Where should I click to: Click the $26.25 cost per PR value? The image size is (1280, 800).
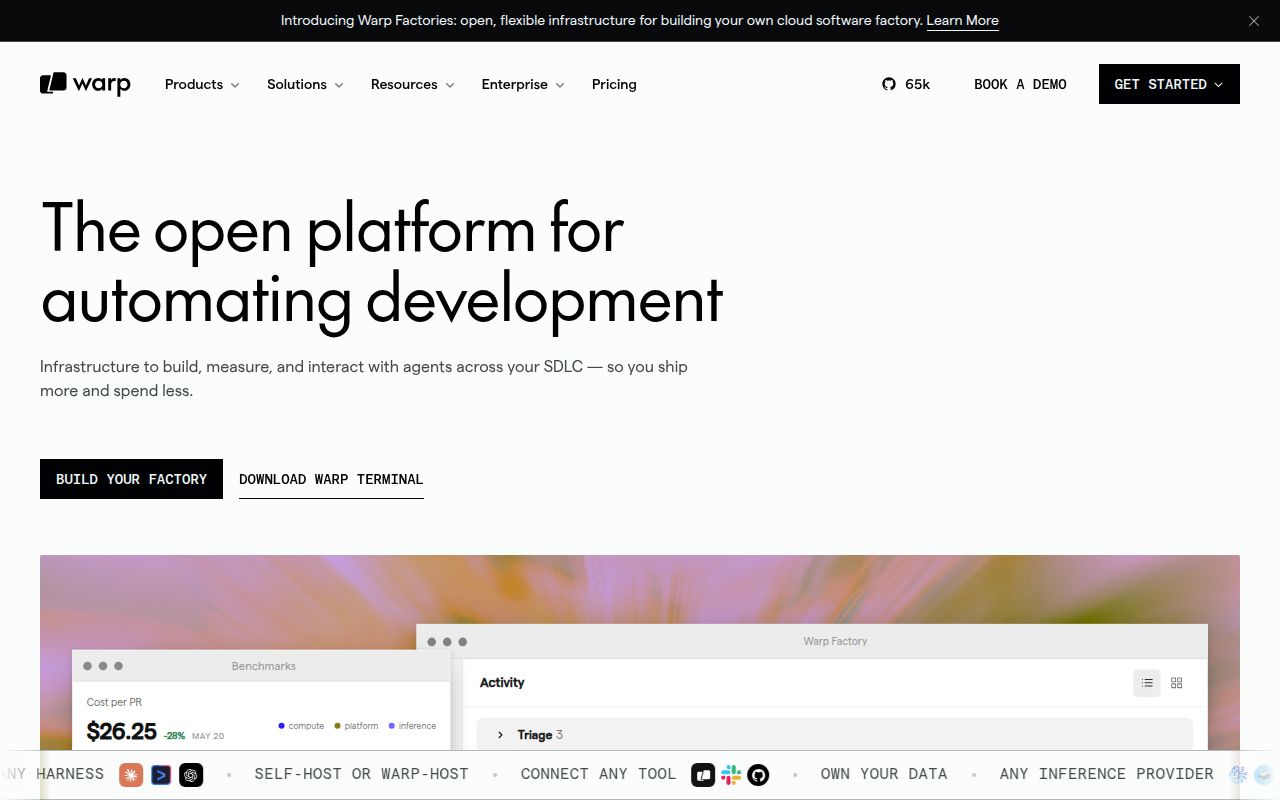[x=122, y=732]
